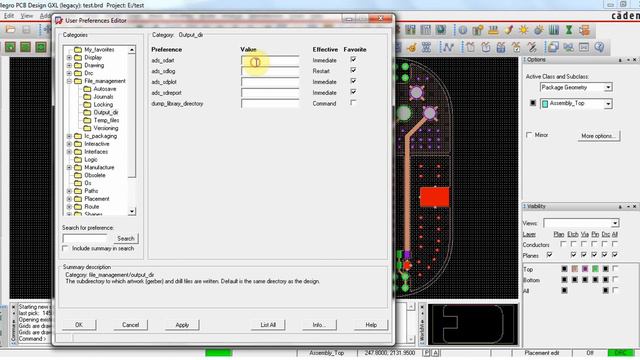Screen dimensions: 640x360
Task: Click the tan Top Etch color swatch
Action: coord(575,269)
